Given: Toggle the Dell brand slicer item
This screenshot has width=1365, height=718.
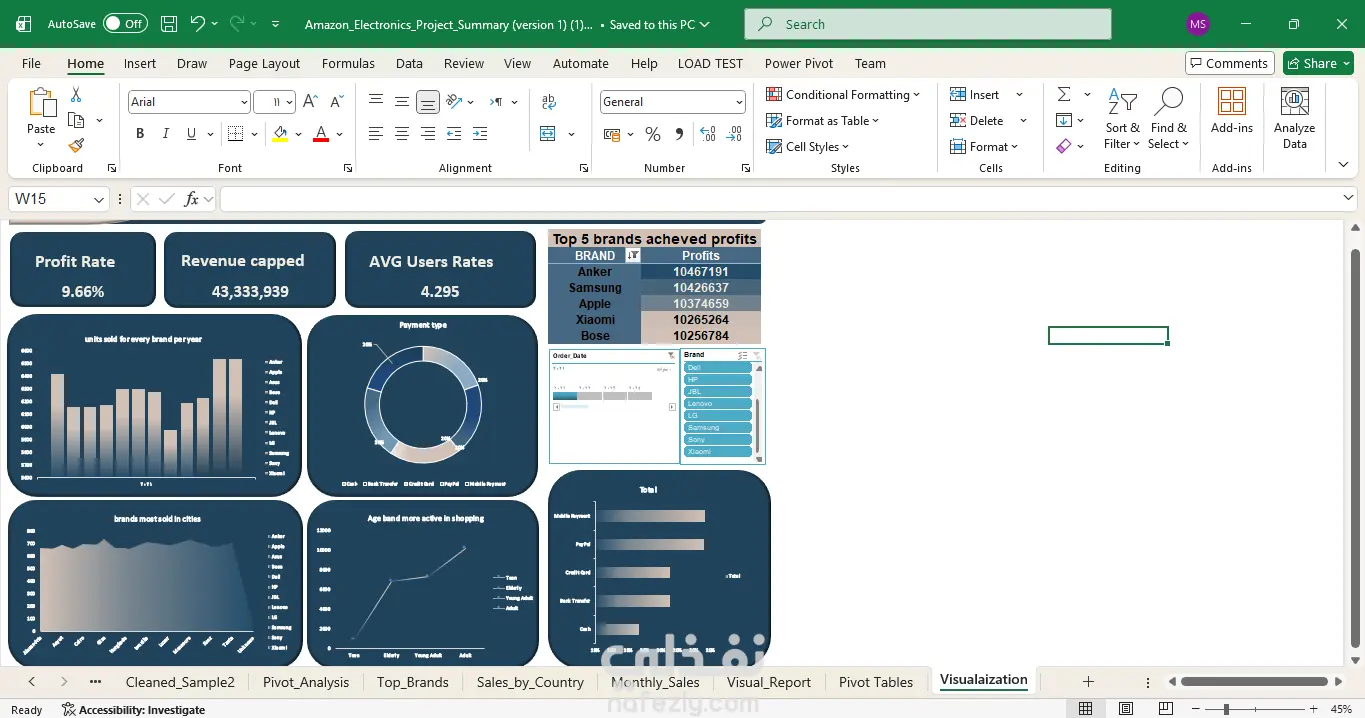Looking at the screenshot, I should (718, 368).
